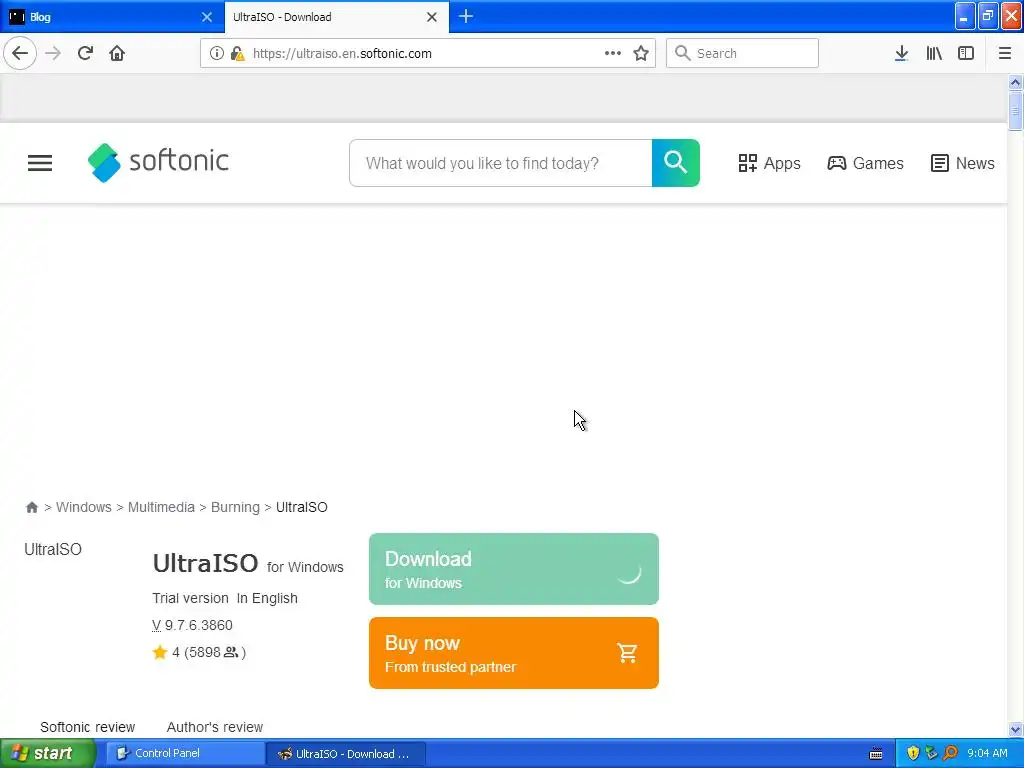
Task: Click the browser forward arrow
Action: (53, 53)
